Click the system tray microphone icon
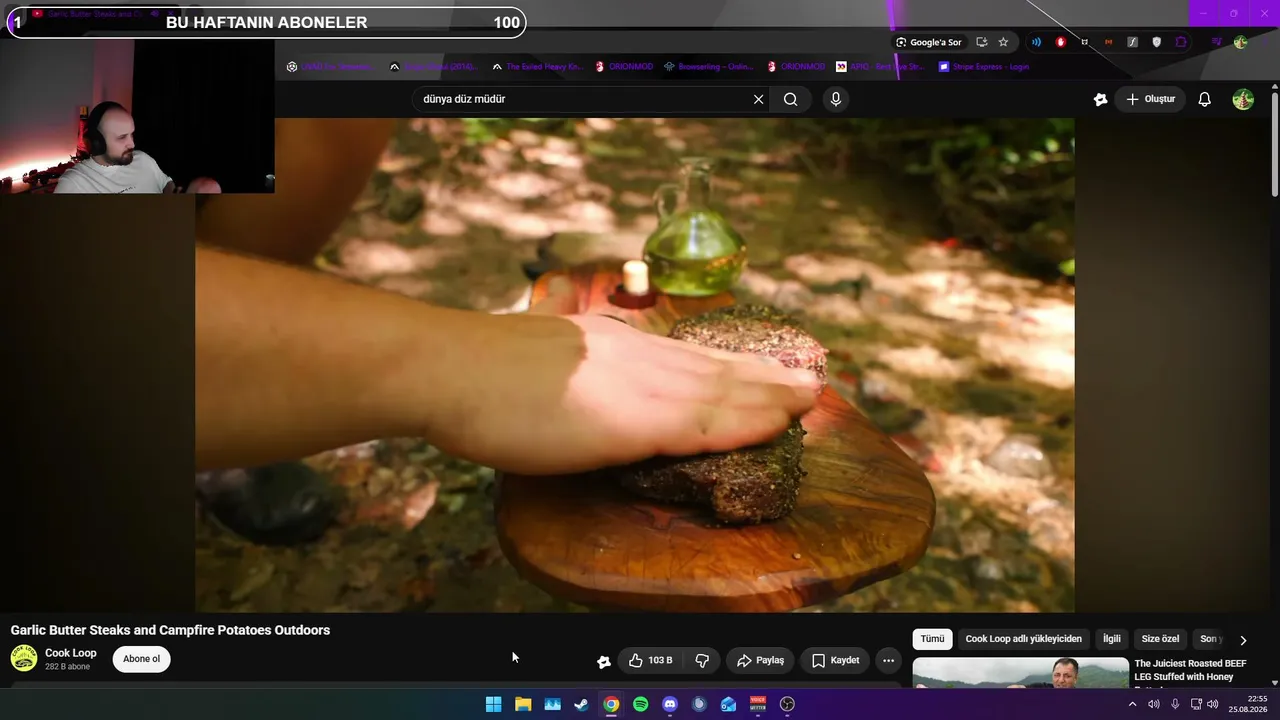Image resolution: width=1280 pixels, height=720 pixels. [x=1175, y=704]
